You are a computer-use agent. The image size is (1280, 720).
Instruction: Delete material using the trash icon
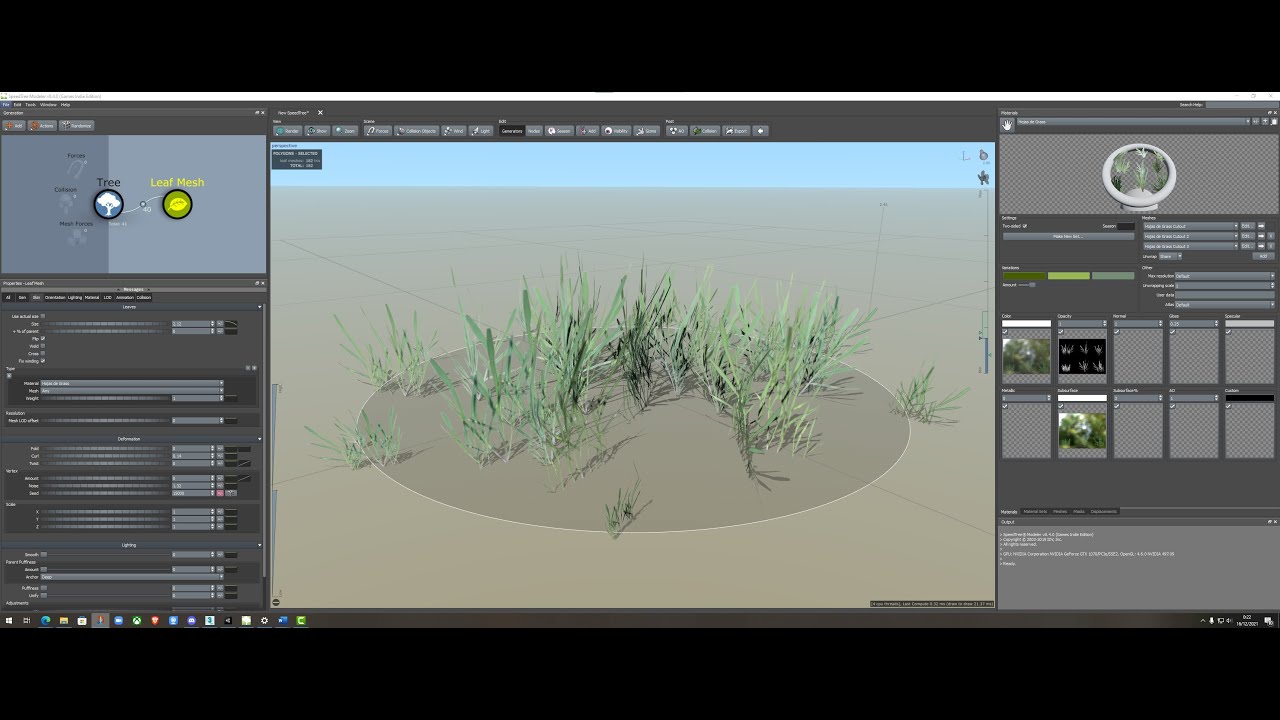pyautogui.click(x=1274, y=122)
